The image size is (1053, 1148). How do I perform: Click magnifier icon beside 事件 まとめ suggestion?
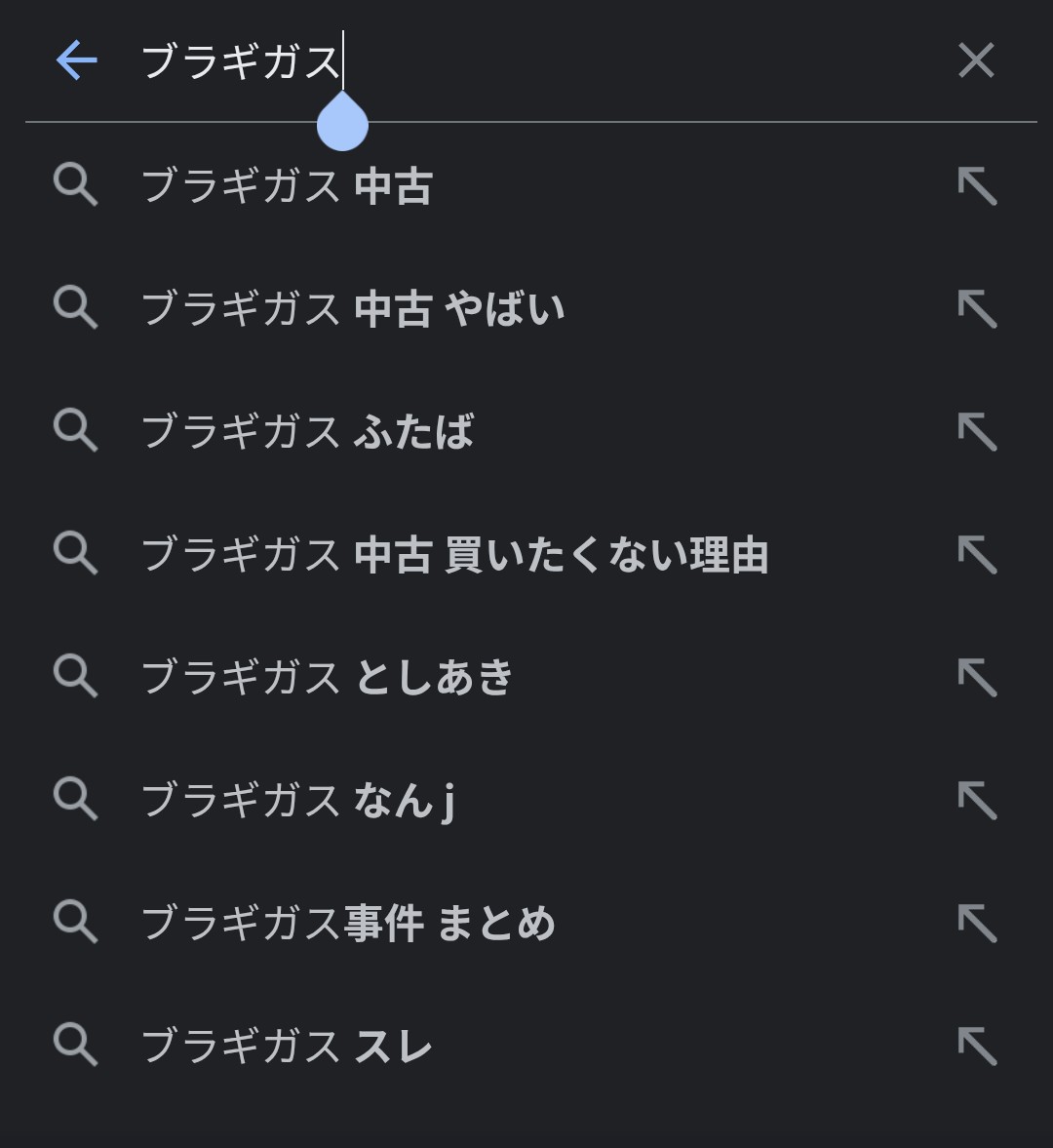[75, 923]
